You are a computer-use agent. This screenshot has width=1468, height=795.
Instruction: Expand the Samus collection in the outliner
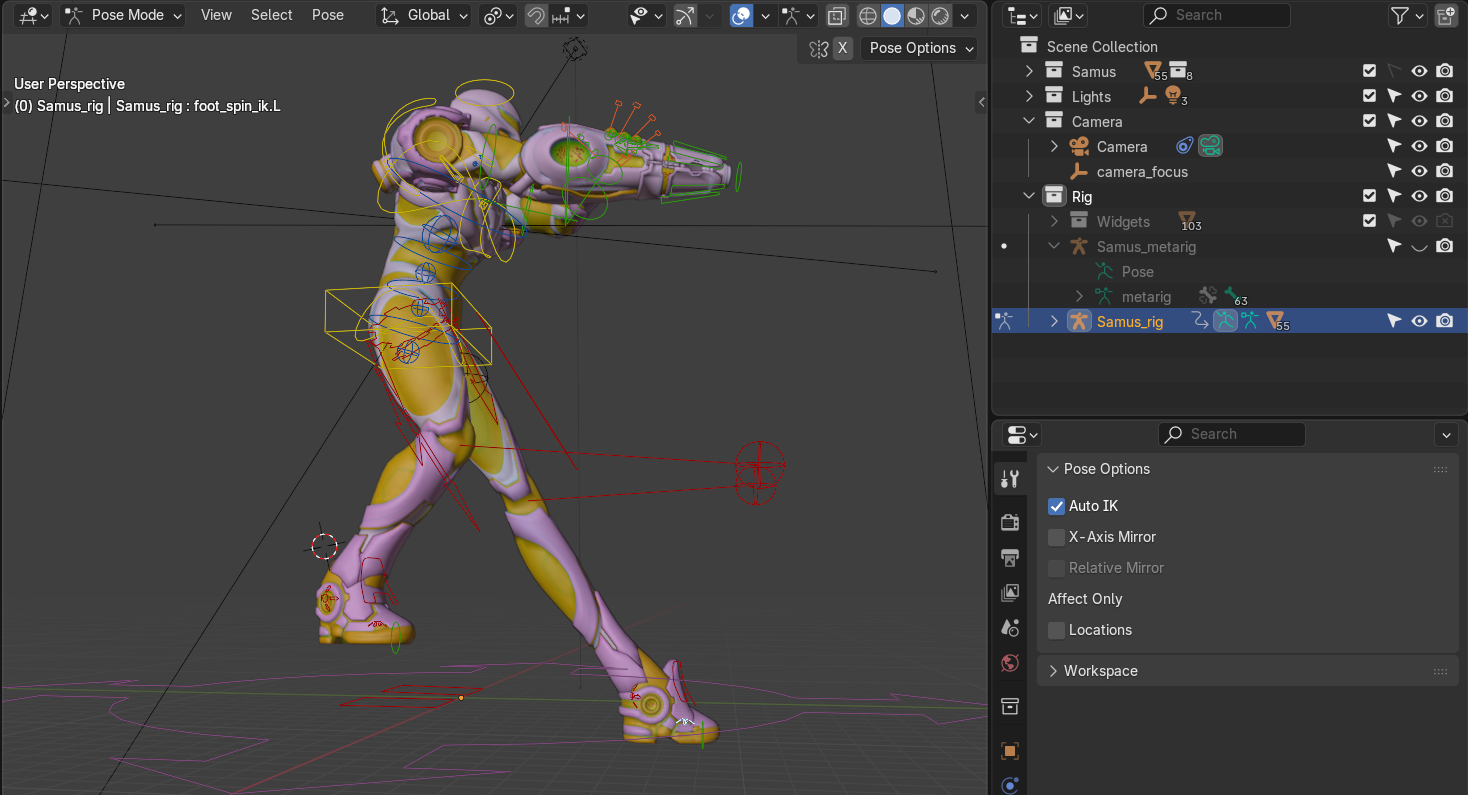[x=1029, y=71]
